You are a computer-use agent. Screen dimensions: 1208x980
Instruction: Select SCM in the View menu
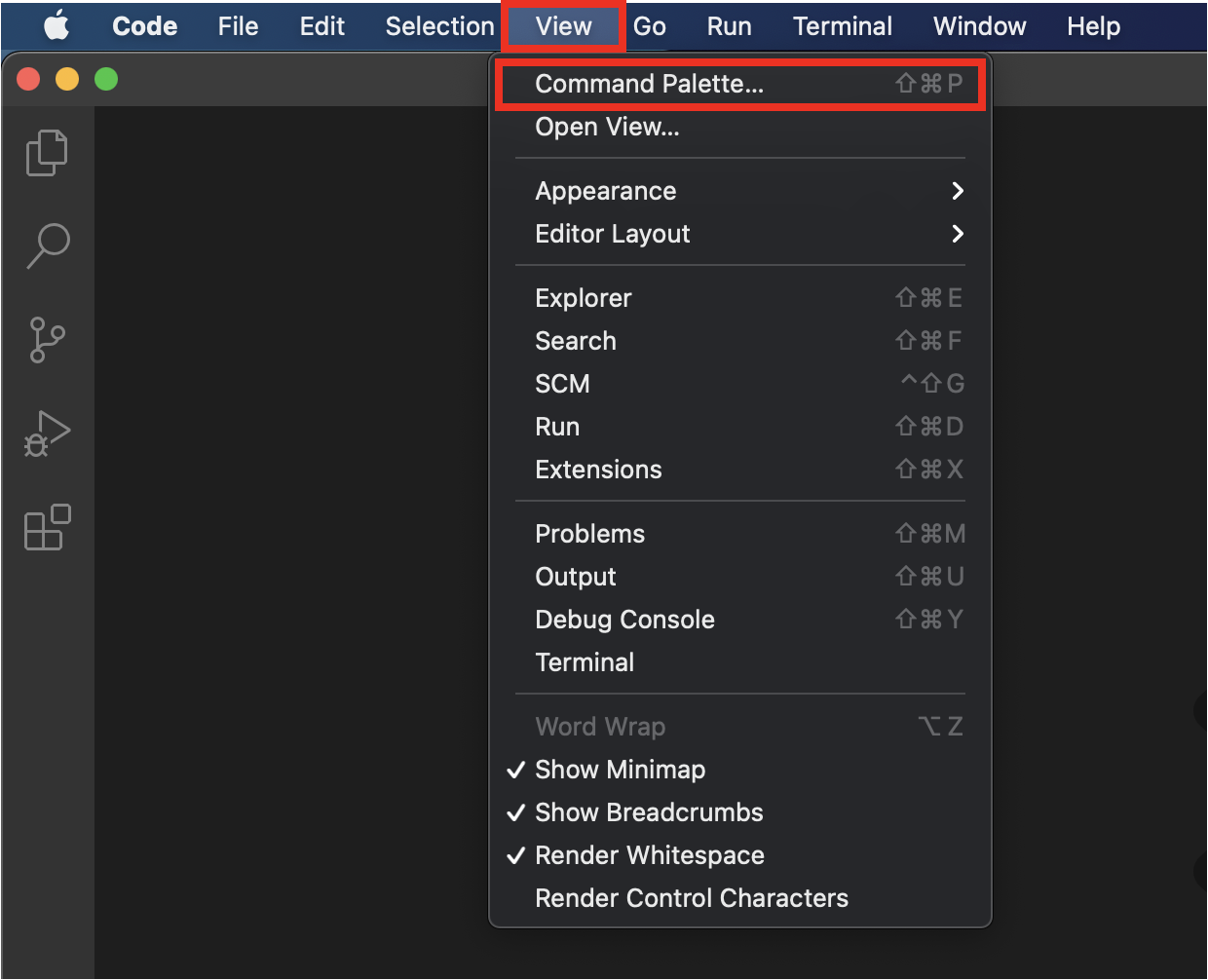click(739, 384)
